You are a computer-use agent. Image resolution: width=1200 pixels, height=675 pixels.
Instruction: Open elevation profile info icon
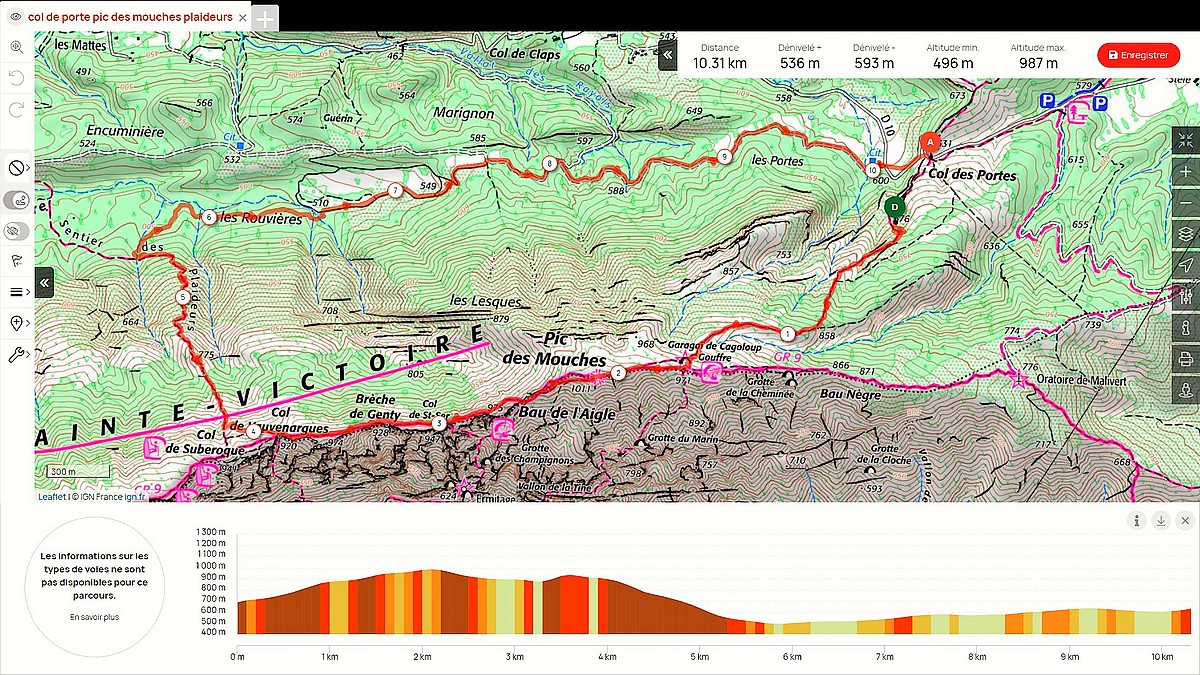click(1136, 520)
